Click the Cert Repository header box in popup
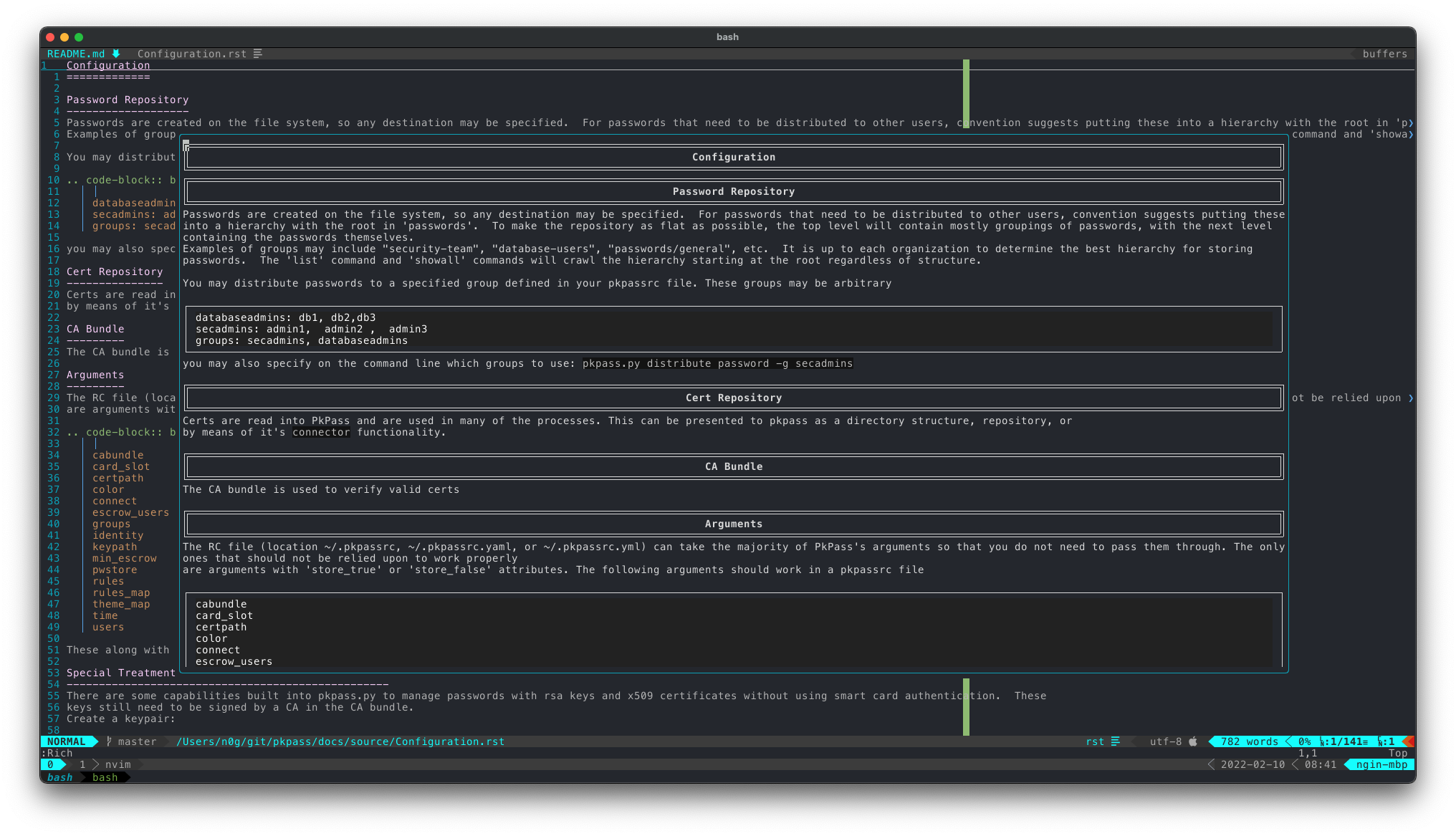 point(733,398)
